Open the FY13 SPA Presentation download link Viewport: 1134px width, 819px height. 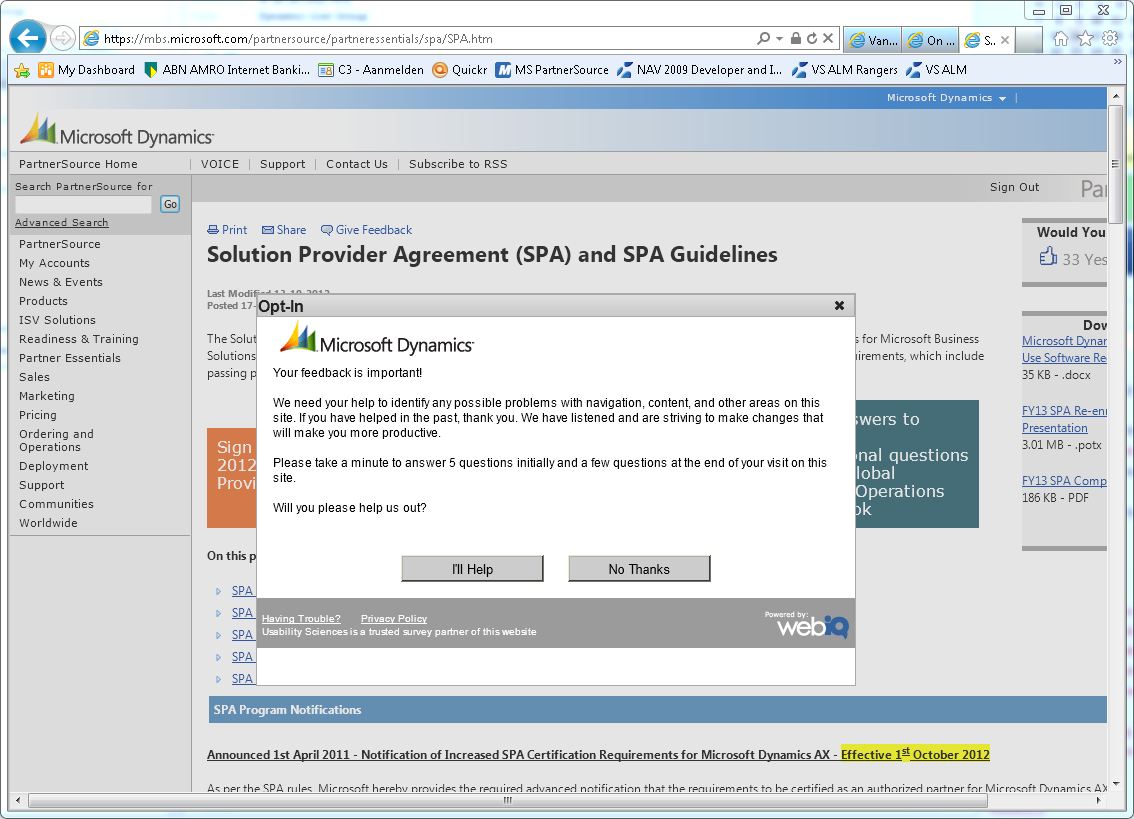point(1064,419)
